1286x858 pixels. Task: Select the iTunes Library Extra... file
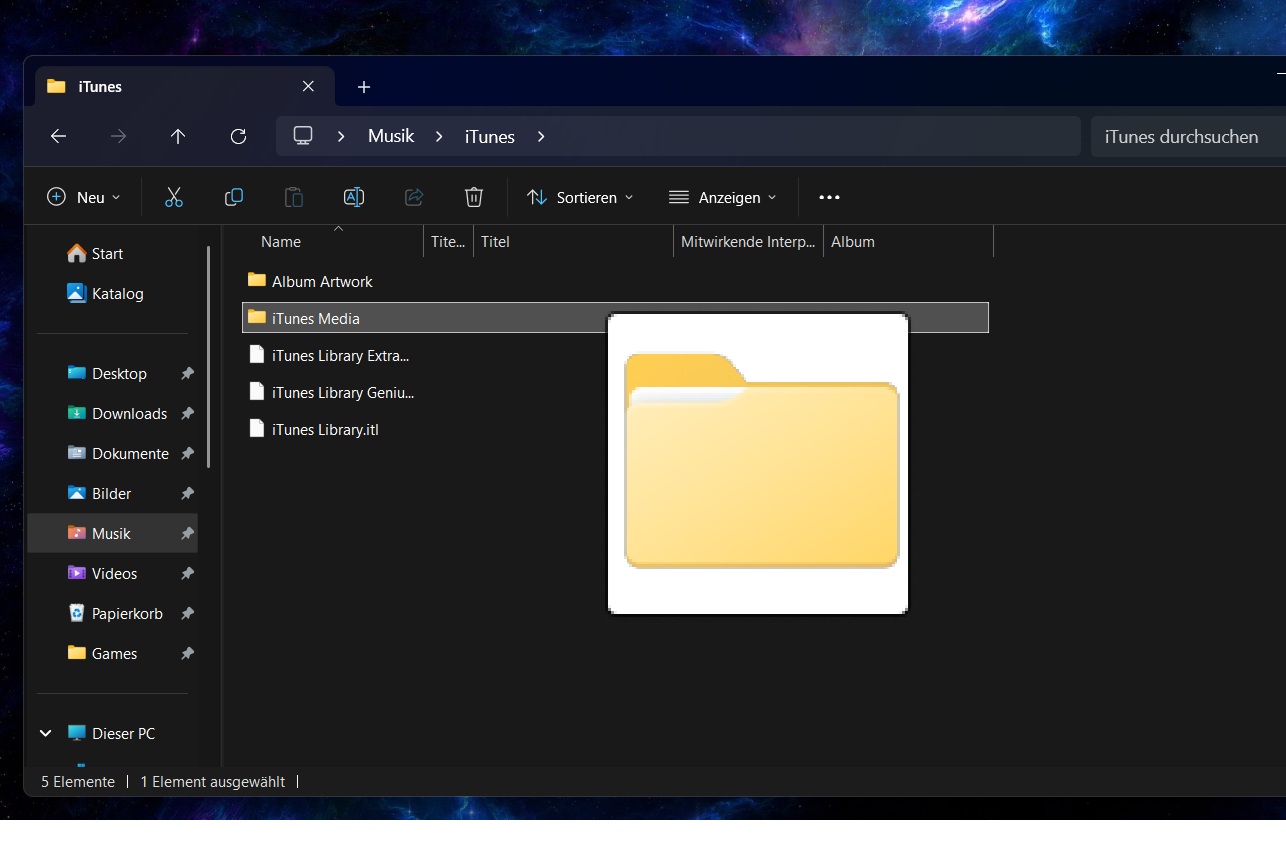pos(330,355)
